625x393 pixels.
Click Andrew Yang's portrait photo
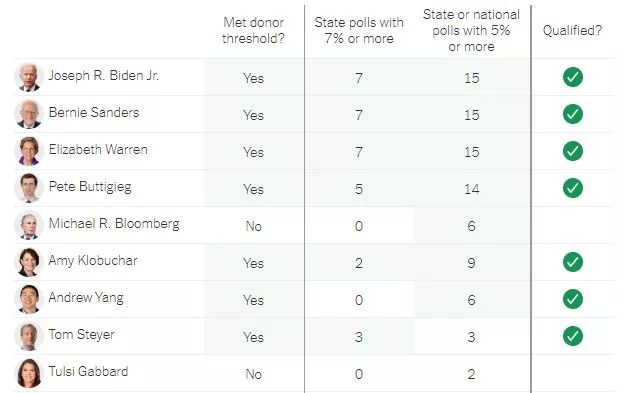(x=29, y=300)
